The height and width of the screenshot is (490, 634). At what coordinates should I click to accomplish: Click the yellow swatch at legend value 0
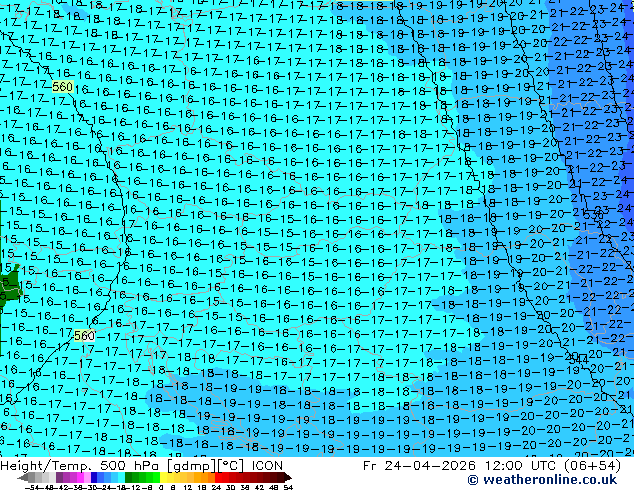[x=163, y=478]
